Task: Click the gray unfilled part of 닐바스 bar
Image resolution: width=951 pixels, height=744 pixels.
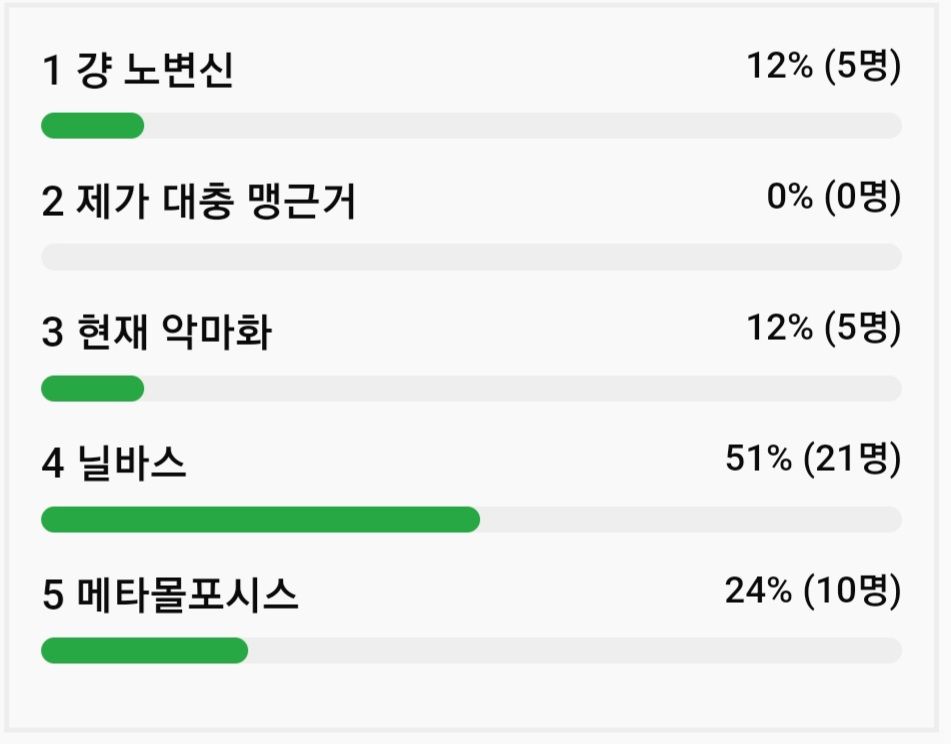Action: pos(690,520)
